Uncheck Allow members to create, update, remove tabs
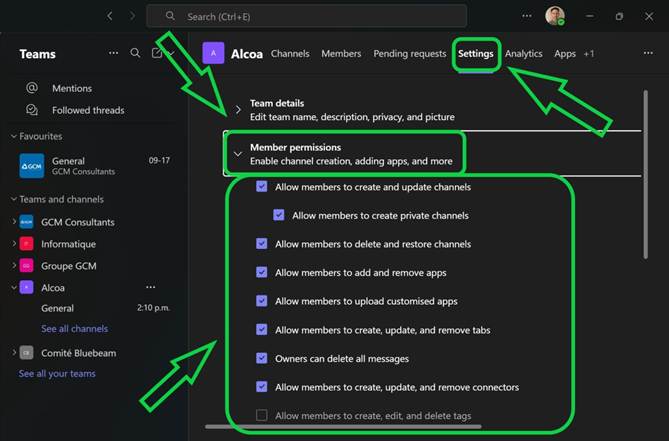The width and height of the screenshot is (669, 441). pyautogui.click(x=262, y=329)
